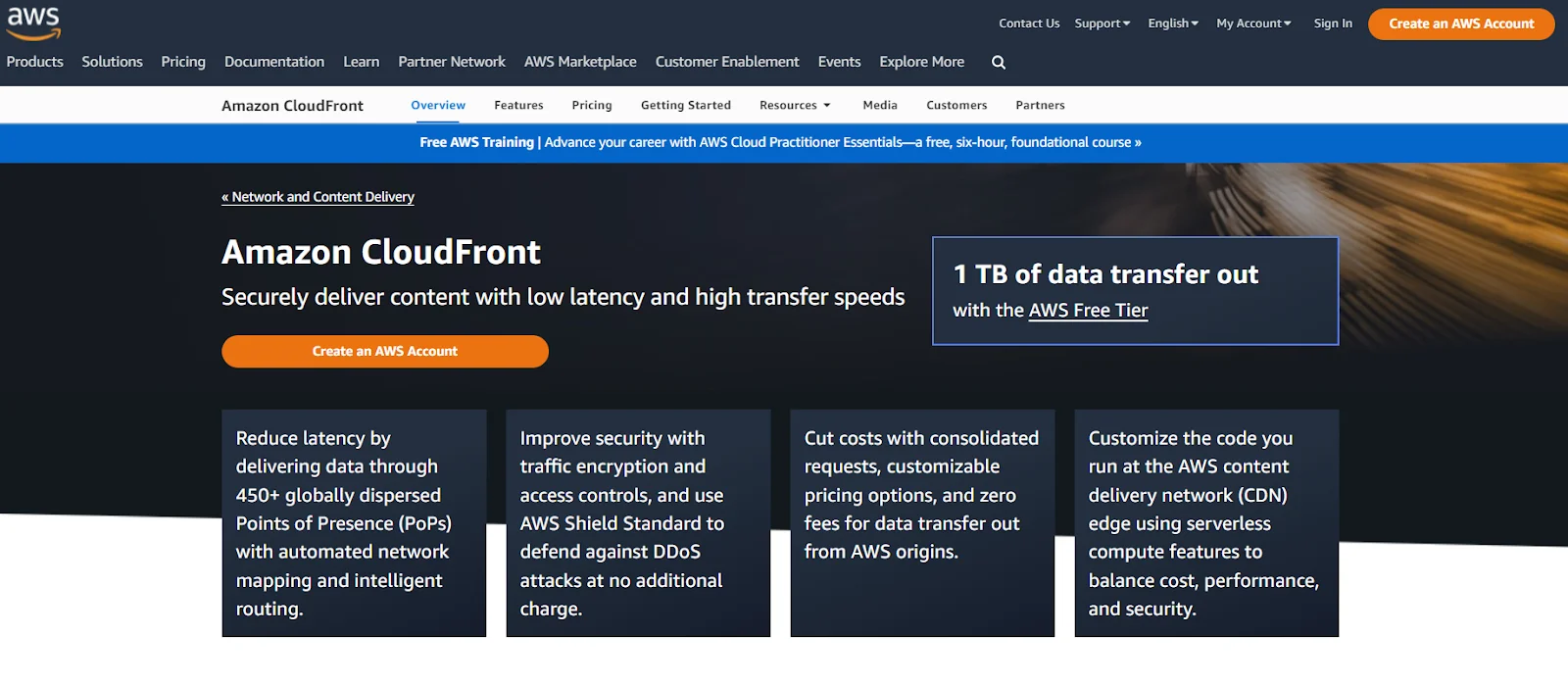Viewport: 1568px width, 685px height.
Task: Open the Products menu
Action: click(34, 62)
